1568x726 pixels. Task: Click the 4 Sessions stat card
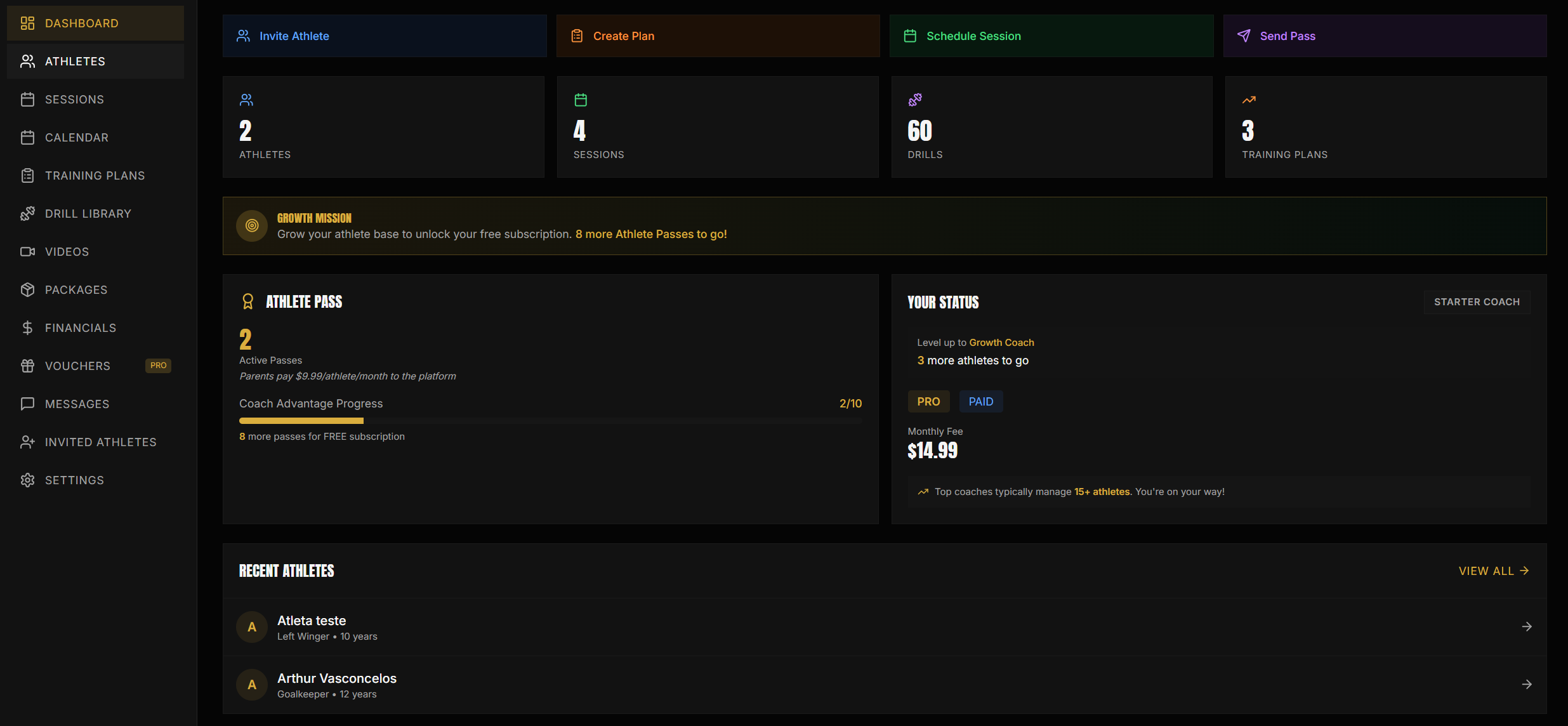(718, 127)
